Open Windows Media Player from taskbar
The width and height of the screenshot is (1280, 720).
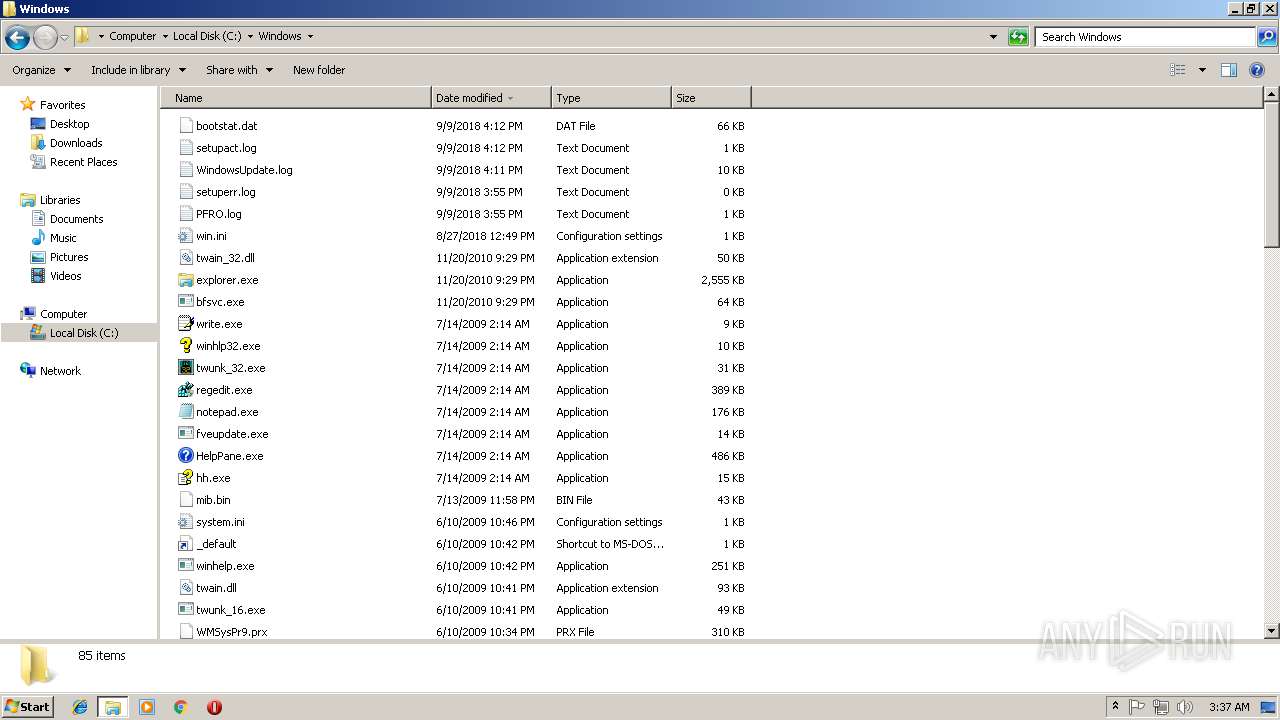[x=147, y=707]
